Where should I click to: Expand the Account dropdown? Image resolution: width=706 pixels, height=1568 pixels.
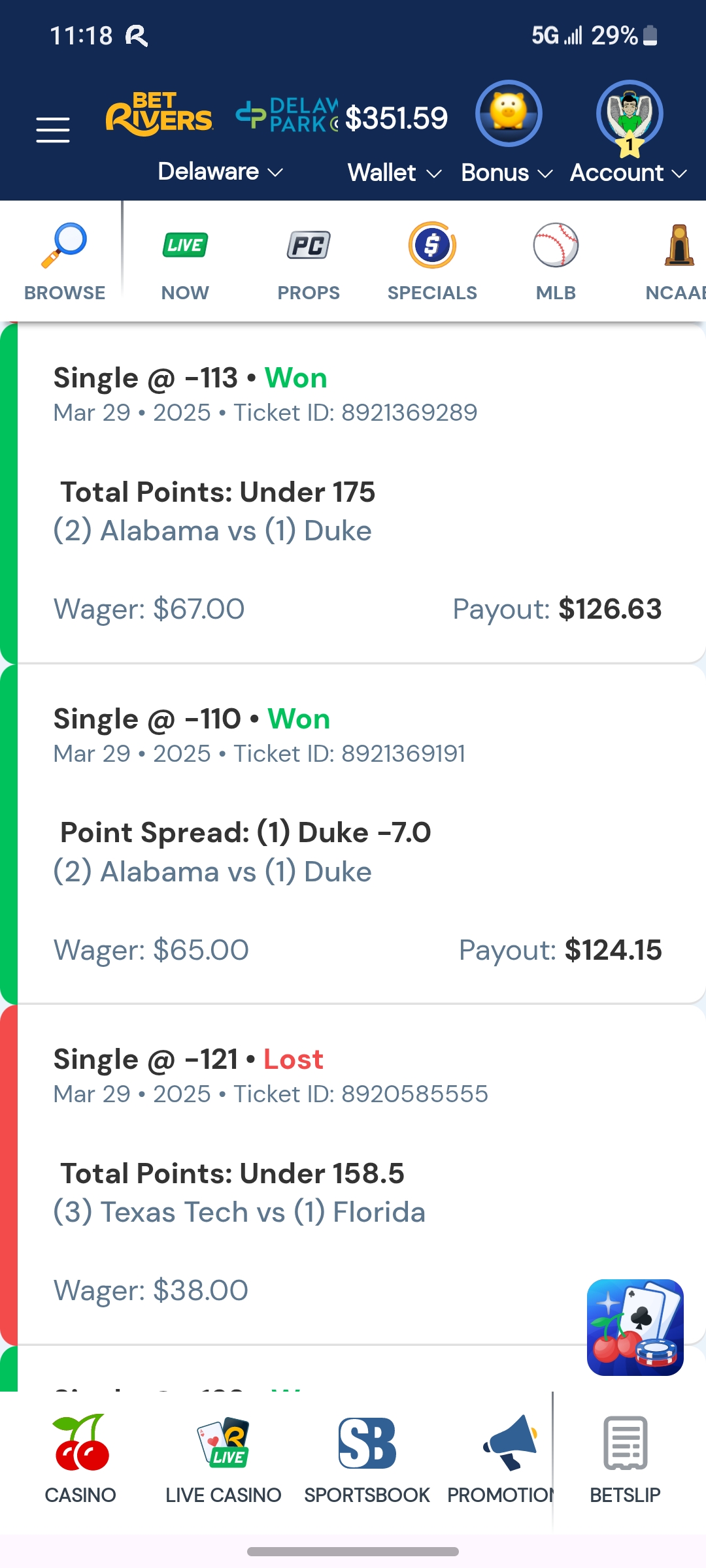point(628,173)
